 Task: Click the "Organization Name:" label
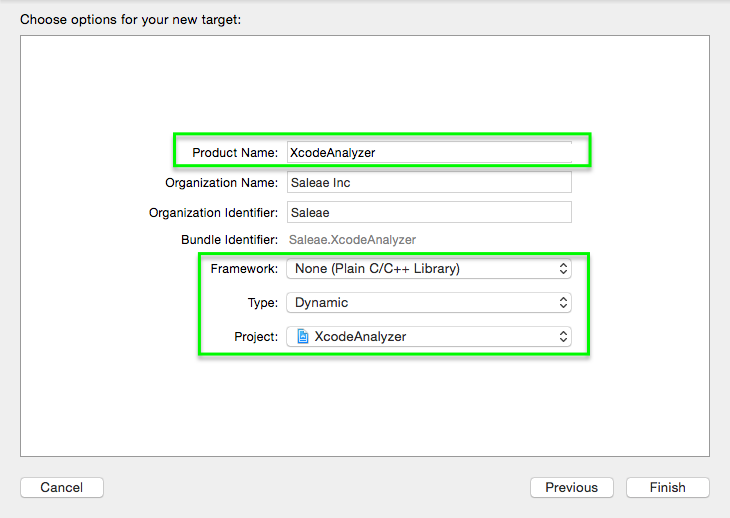pyautogui.click(x=221, y=183)
